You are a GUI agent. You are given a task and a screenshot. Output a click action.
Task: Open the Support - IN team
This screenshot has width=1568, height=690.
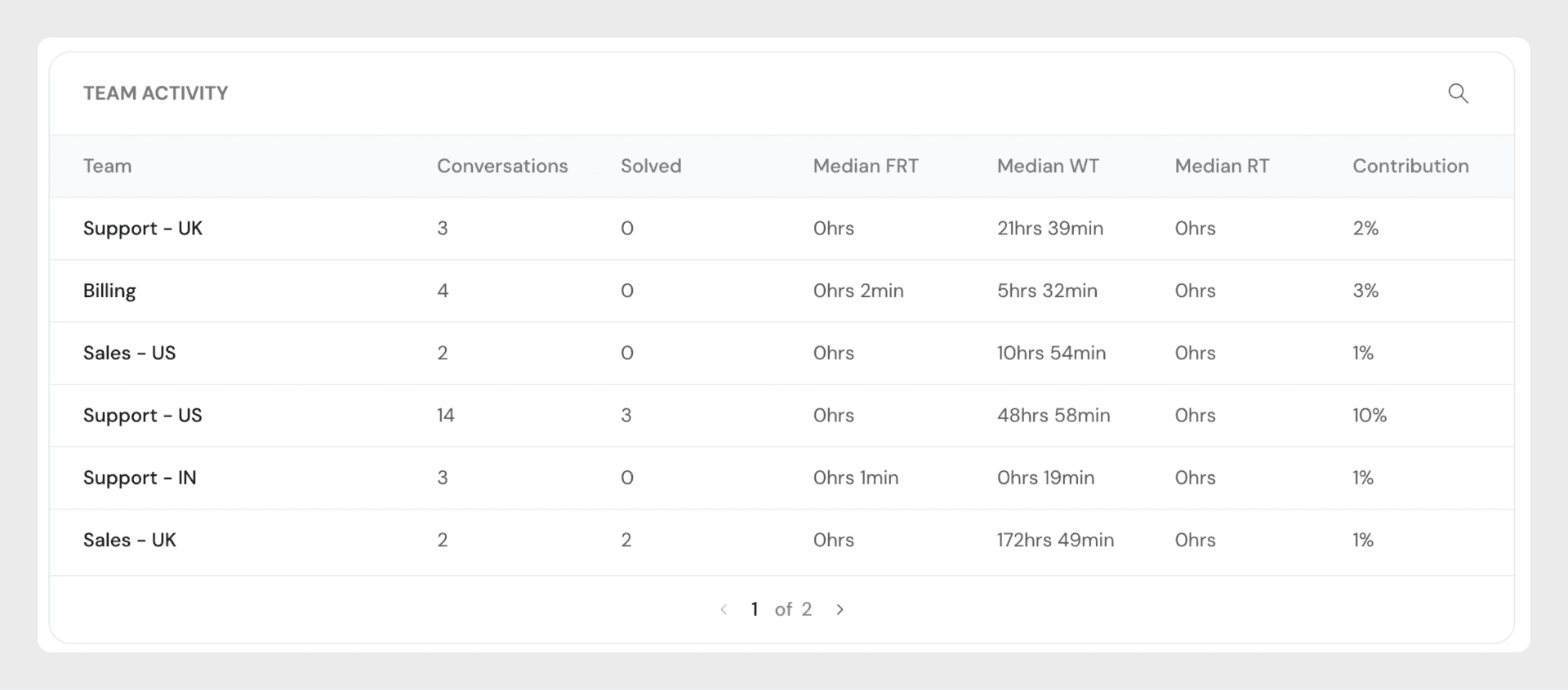[x=140, y=478]
